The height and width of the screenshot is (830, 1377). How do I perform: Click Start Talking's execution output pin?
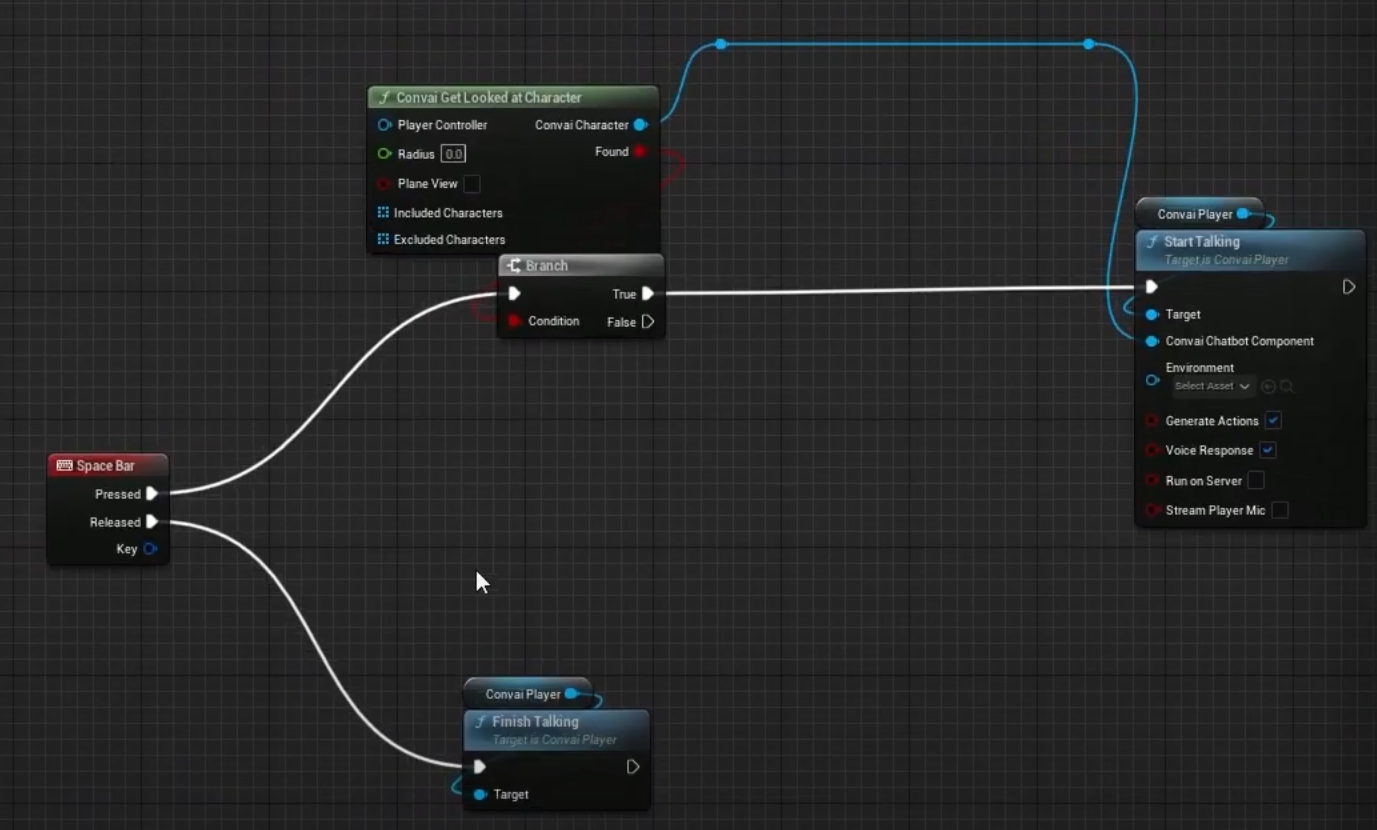(1349, 287)
